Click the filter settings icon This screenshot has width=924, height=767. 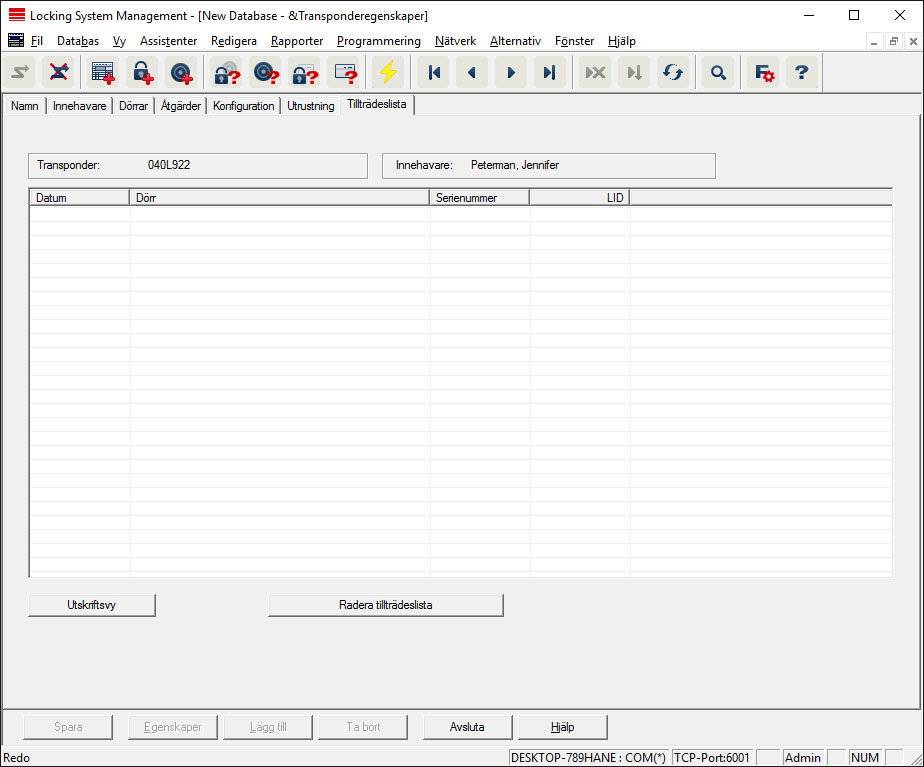pos(764,73)
